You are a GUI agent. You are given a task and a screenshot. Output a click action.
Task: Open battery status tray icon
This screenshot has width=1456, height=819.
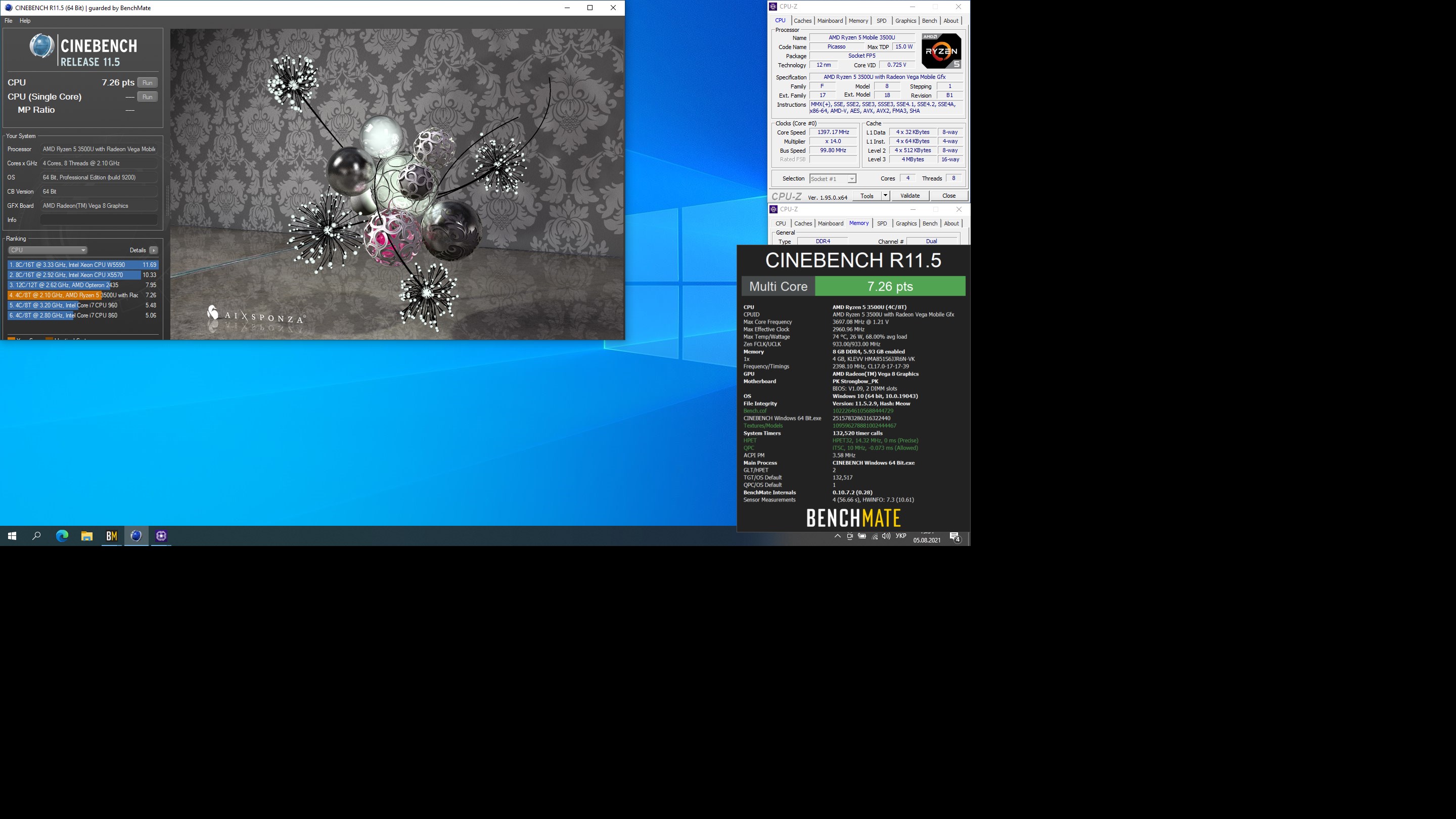click(862, 536)
